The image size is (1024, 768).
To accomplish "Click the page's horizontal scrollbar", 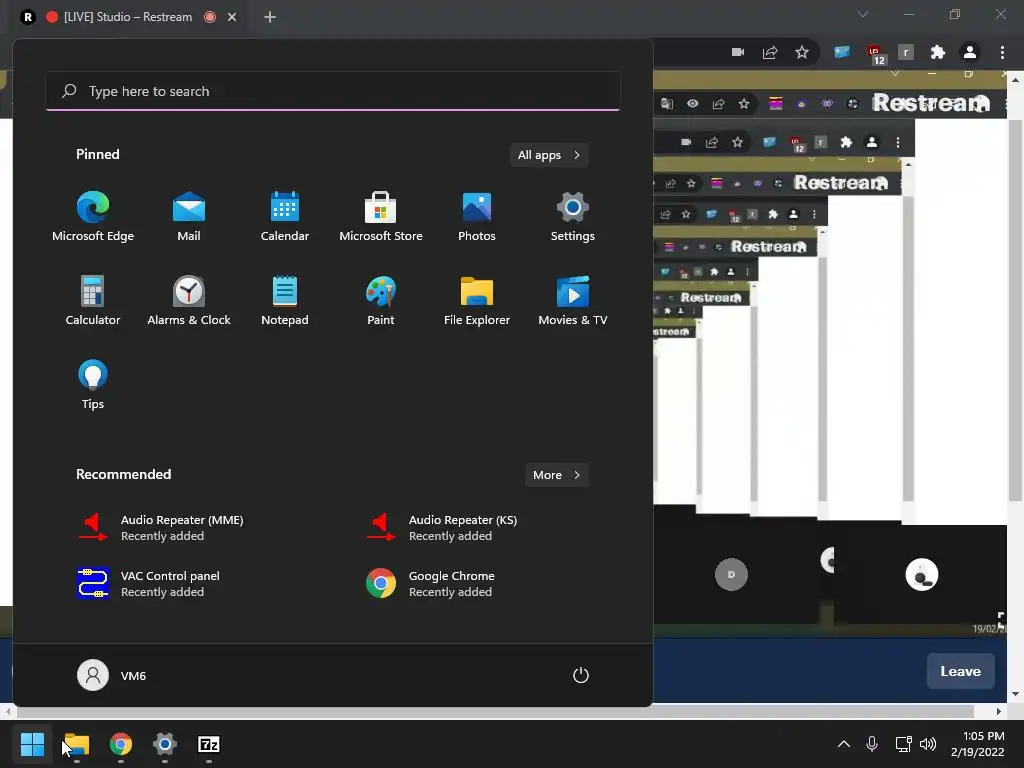I will coord(494,711).
